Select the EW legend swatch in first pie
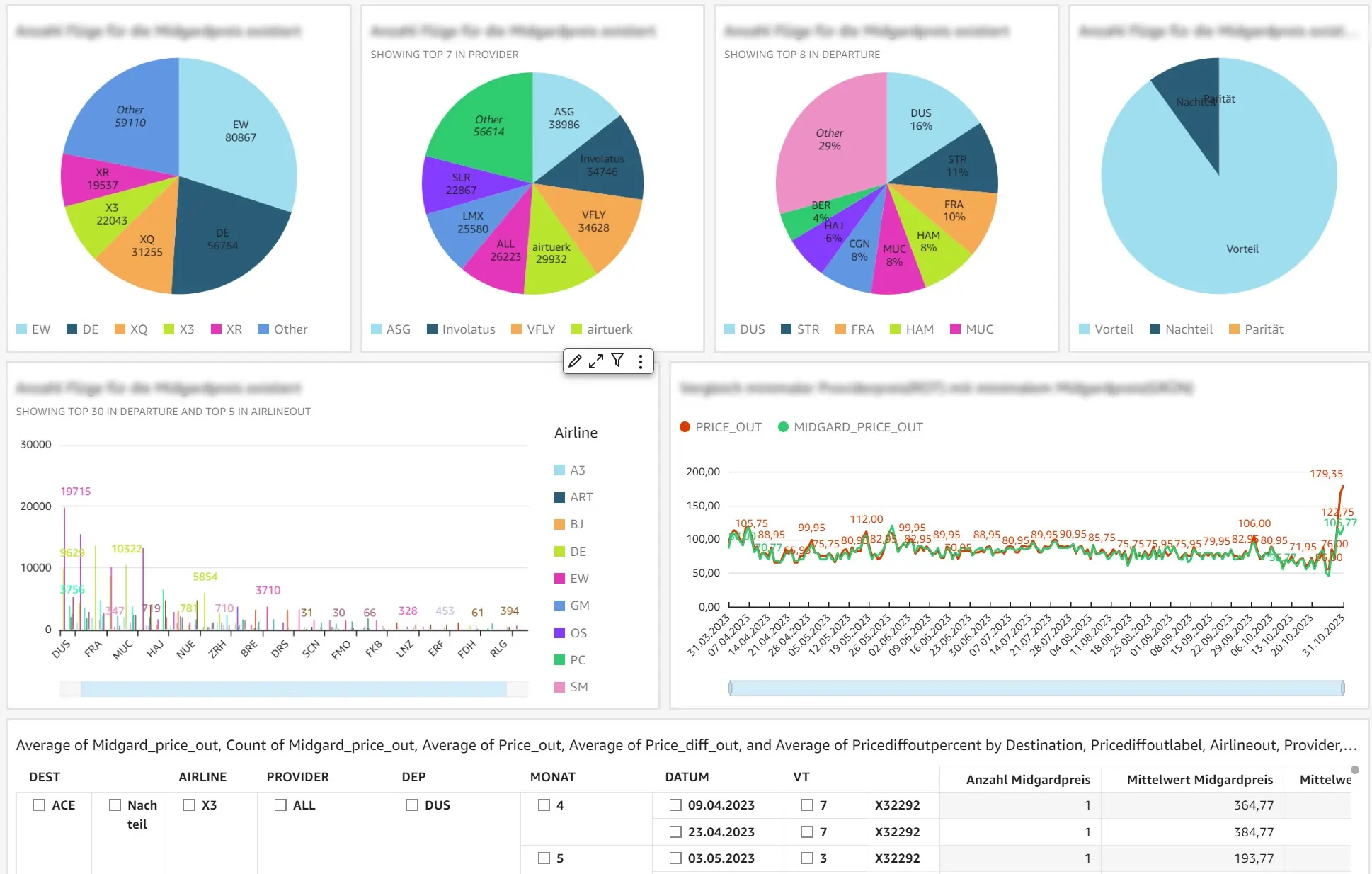The image size is (1372, 874). [x=21, y=329]
